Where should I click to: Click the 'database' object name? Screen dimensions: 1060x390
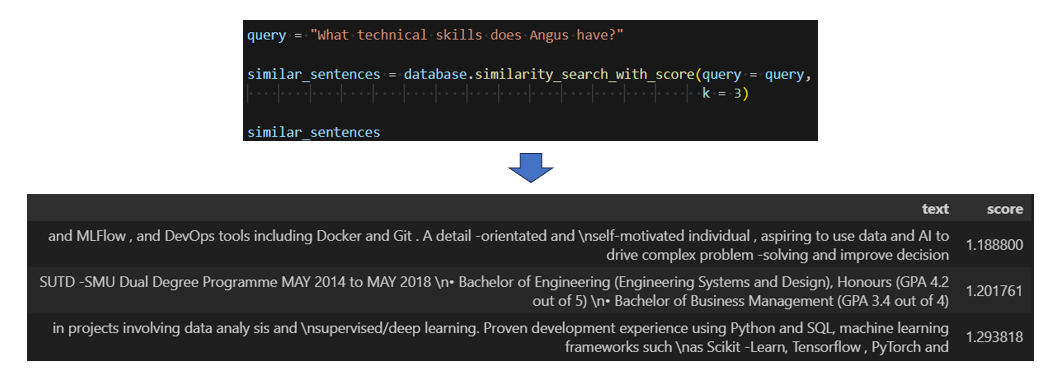pos(435,74)
